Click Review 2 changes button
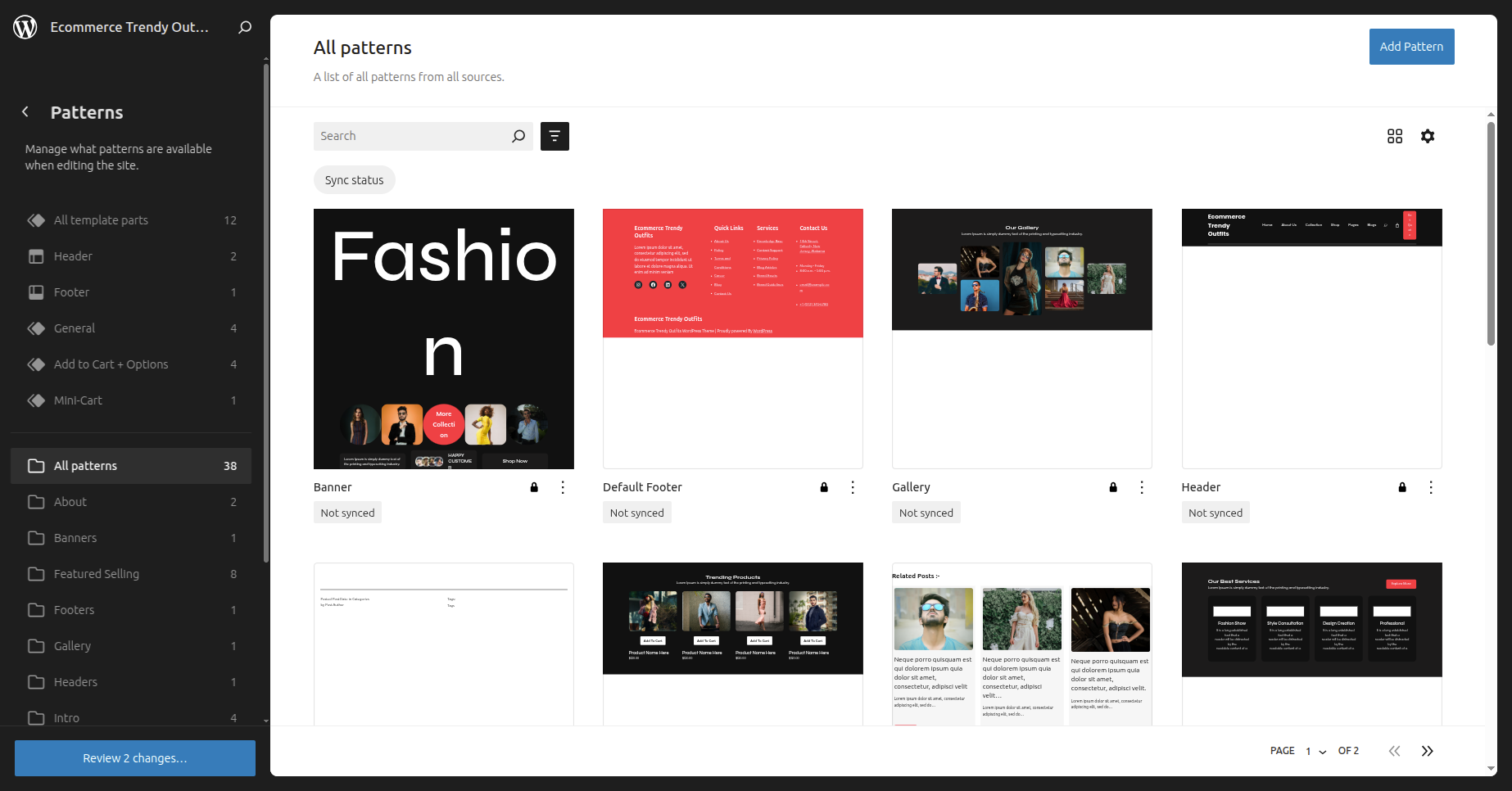1512x791 pixels. point(135,758)
